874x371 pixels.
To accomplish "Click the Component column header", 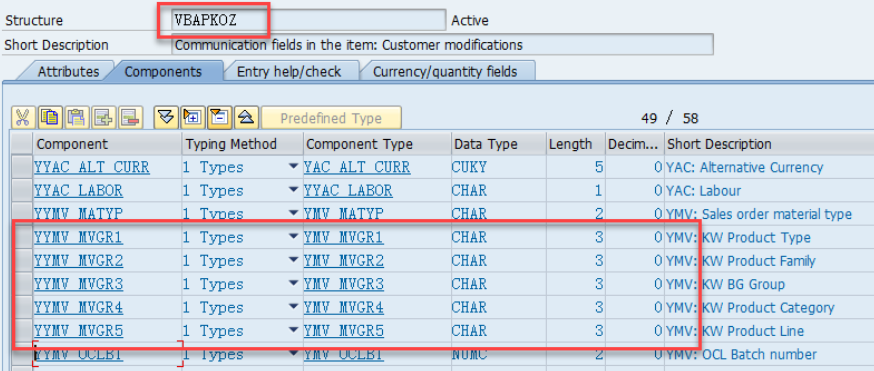I will coord(107,144).
